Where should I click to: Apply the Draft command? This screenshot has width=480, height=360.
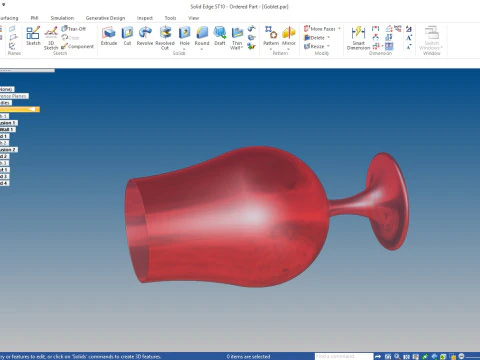220,36
